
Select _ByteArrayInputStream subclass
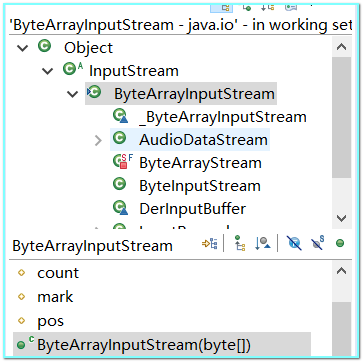click(223, 117)
